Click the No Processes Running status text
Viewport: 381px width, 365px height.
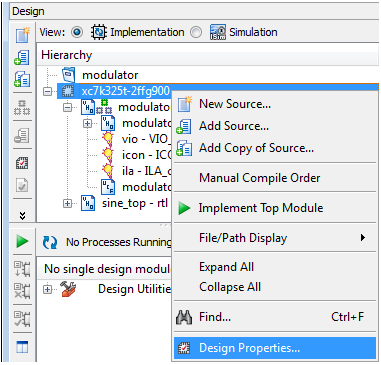point(118,242)
